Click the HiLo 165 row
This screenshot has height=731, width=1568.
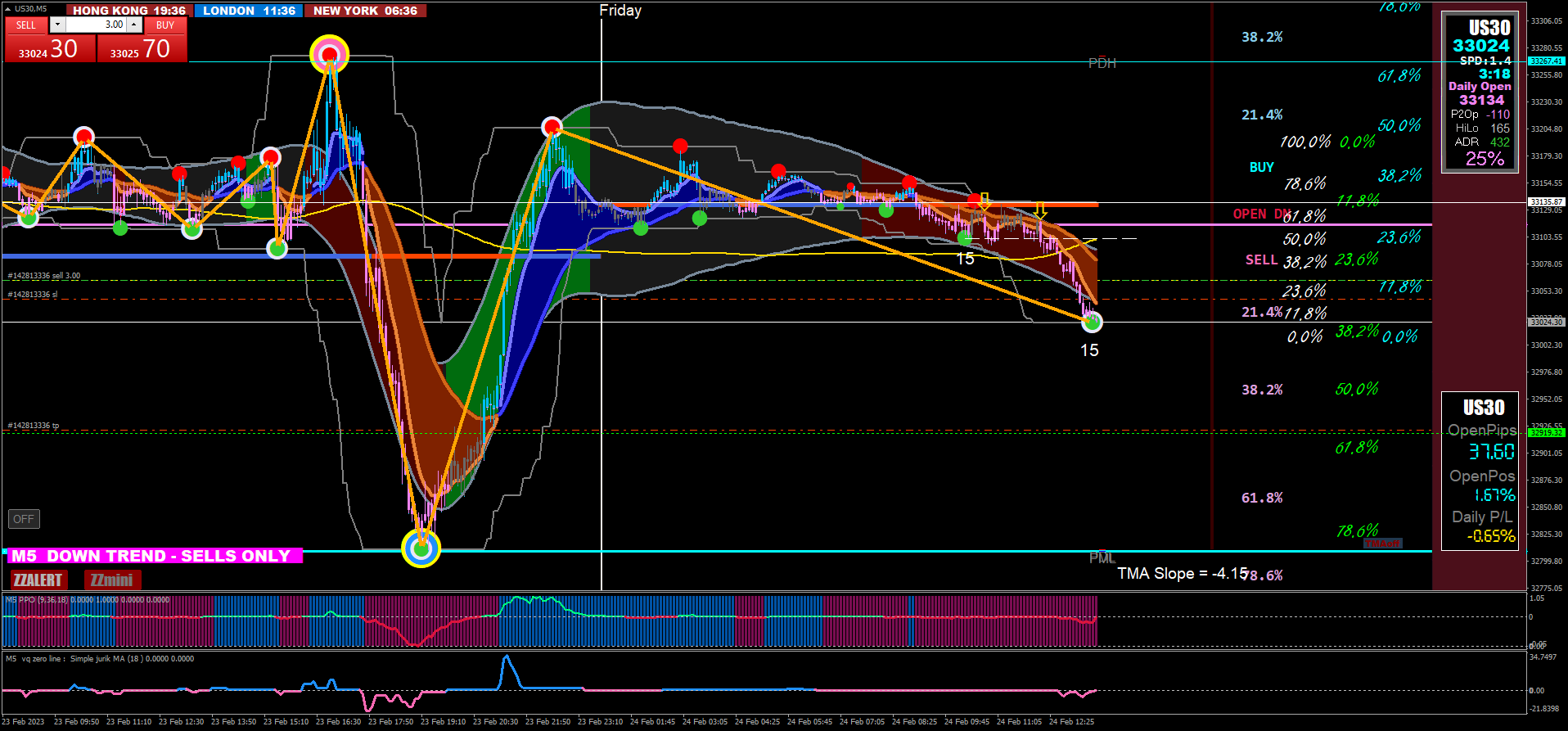click(1482, 129)
